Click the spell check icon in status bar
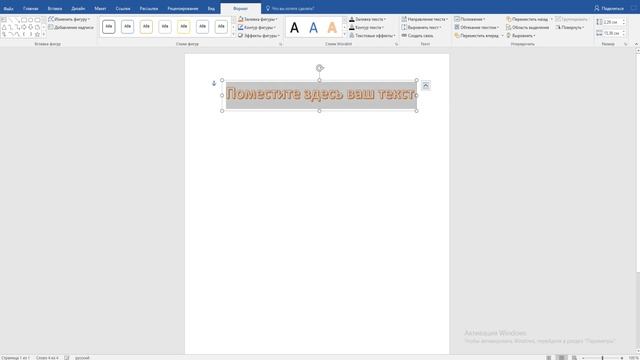The width and height of the screenshot is (640, 360). click(67, 358)
